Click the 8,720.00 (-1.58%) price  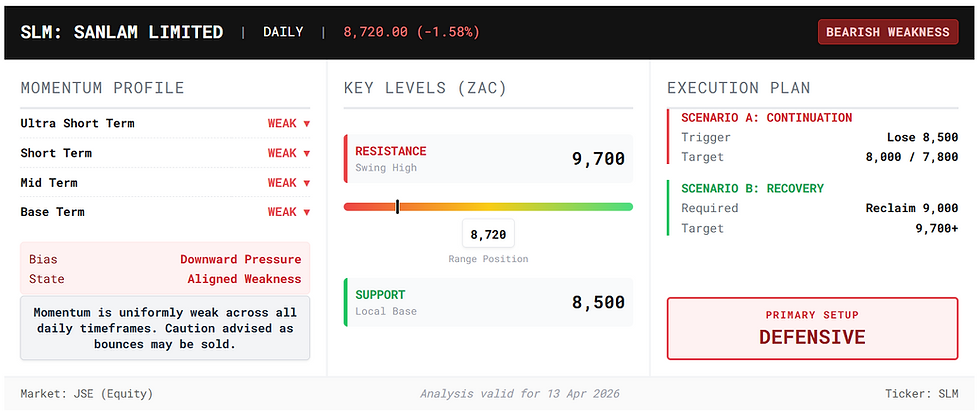(411, 32)
